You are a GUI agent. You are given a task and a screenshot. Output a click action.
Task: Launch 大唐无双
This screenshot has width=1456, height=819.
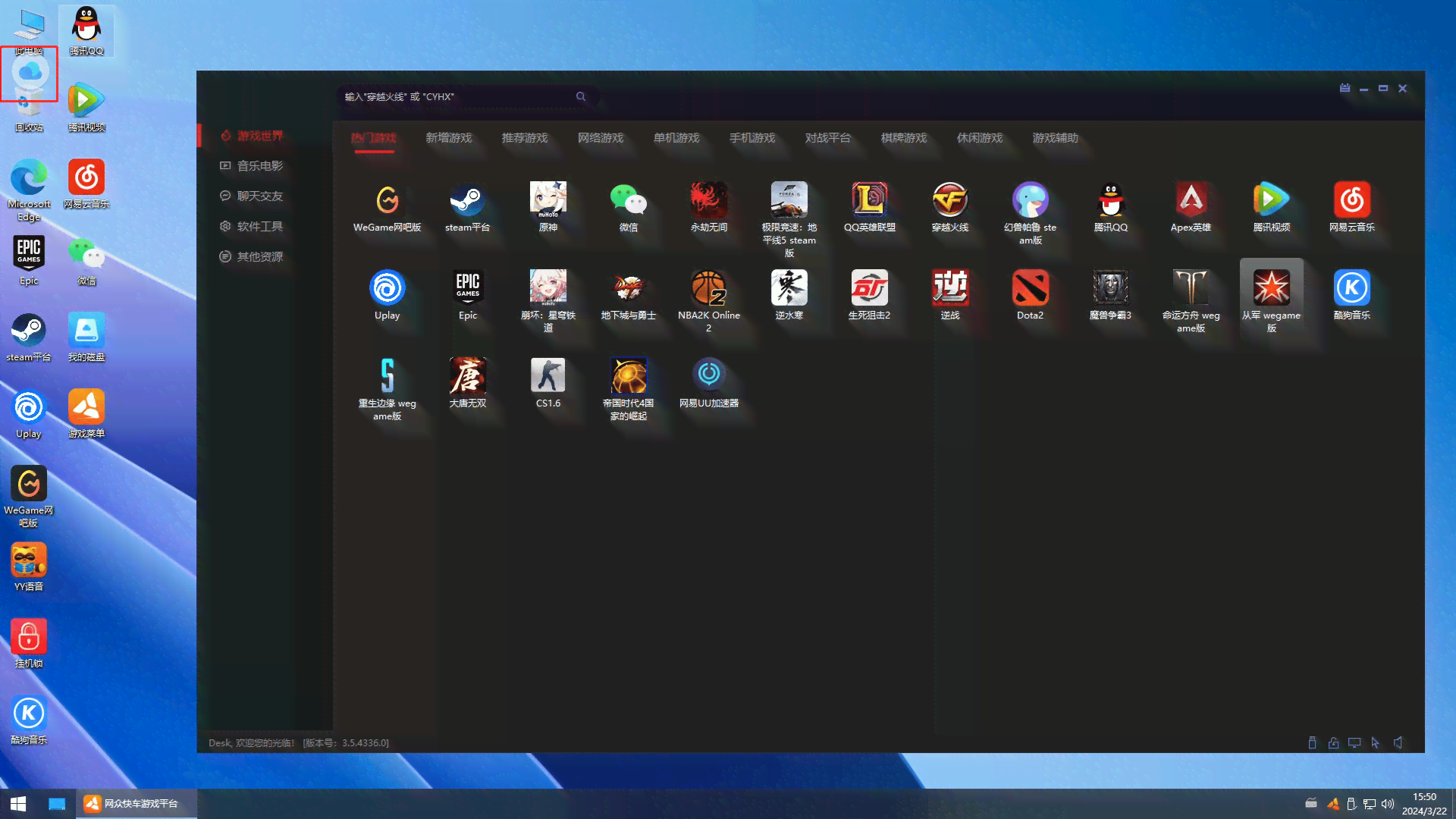(x=468, y=383)
